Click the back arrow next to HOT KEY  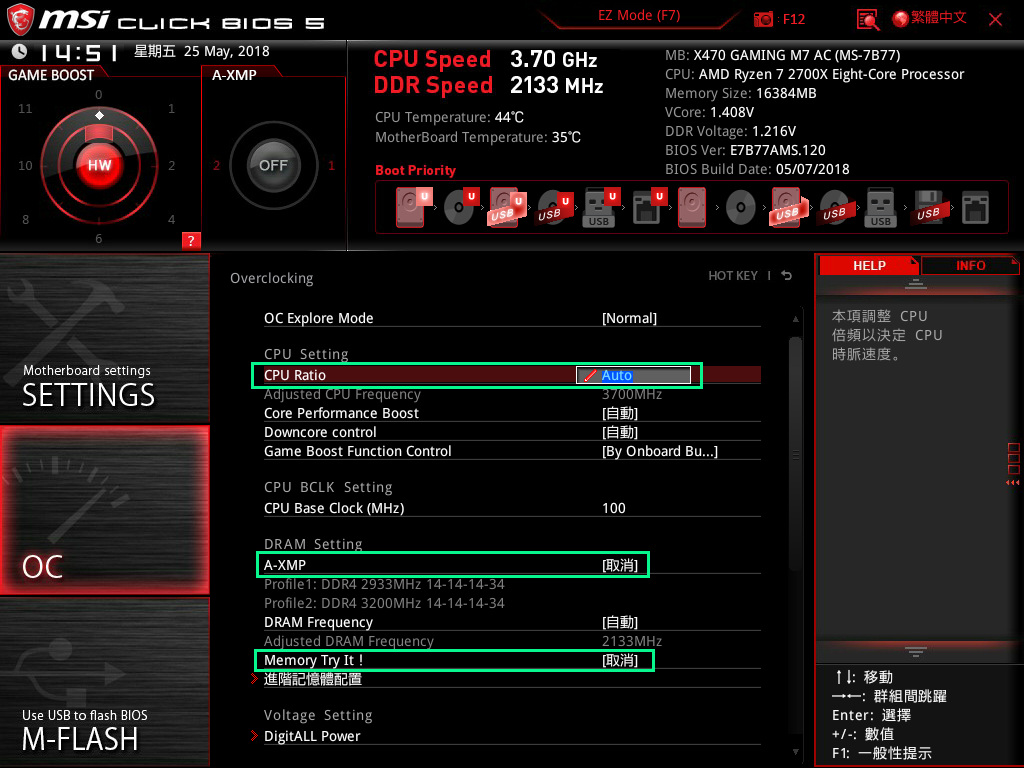(x=787, y=276)
